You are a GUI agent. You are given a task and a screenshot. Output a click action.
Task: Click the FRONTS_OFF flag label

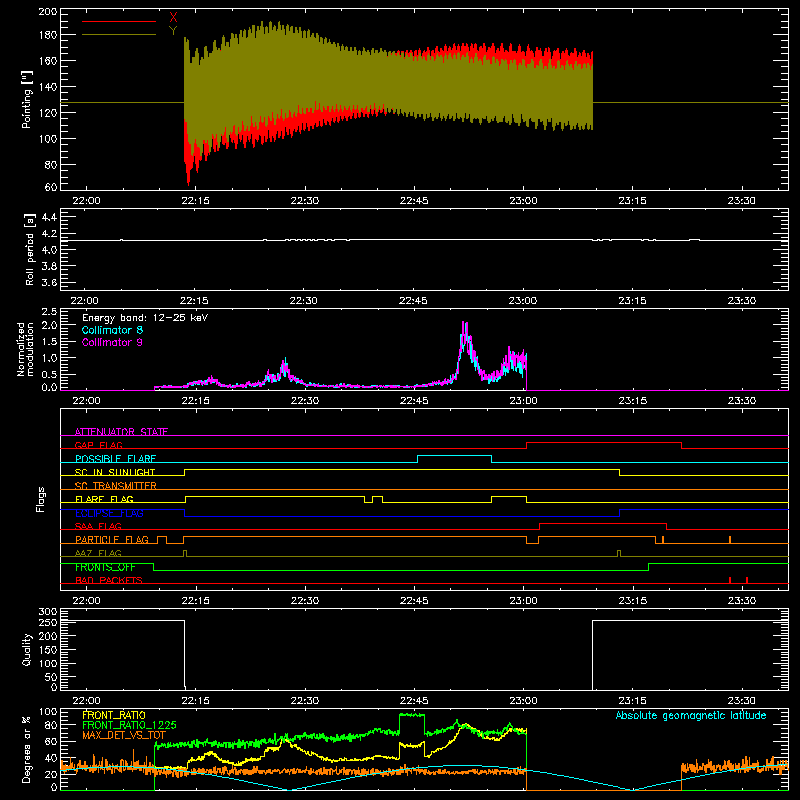pyautogui.click(x=105, y=567)
